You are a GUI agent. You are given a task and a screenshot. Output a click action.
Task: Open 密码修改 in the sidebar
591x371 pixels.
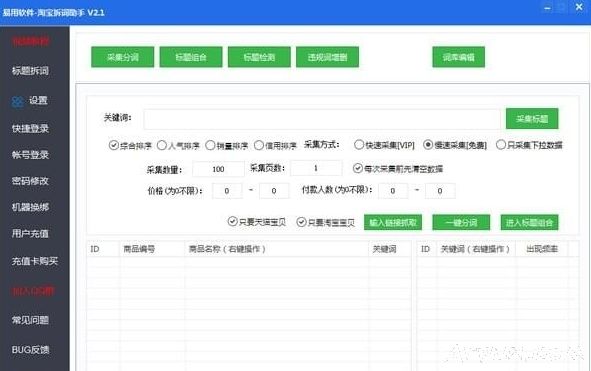[x=30, y=181]
